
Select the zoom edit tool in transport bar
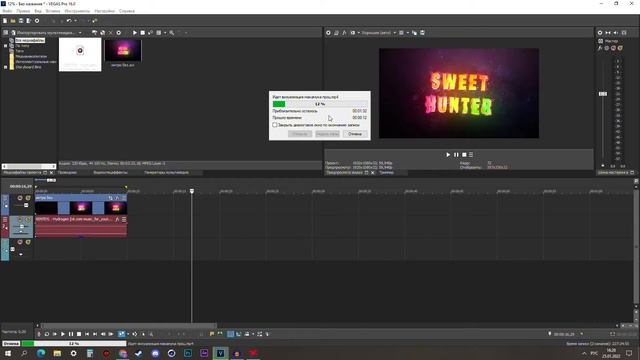click(x=151, y=334)
